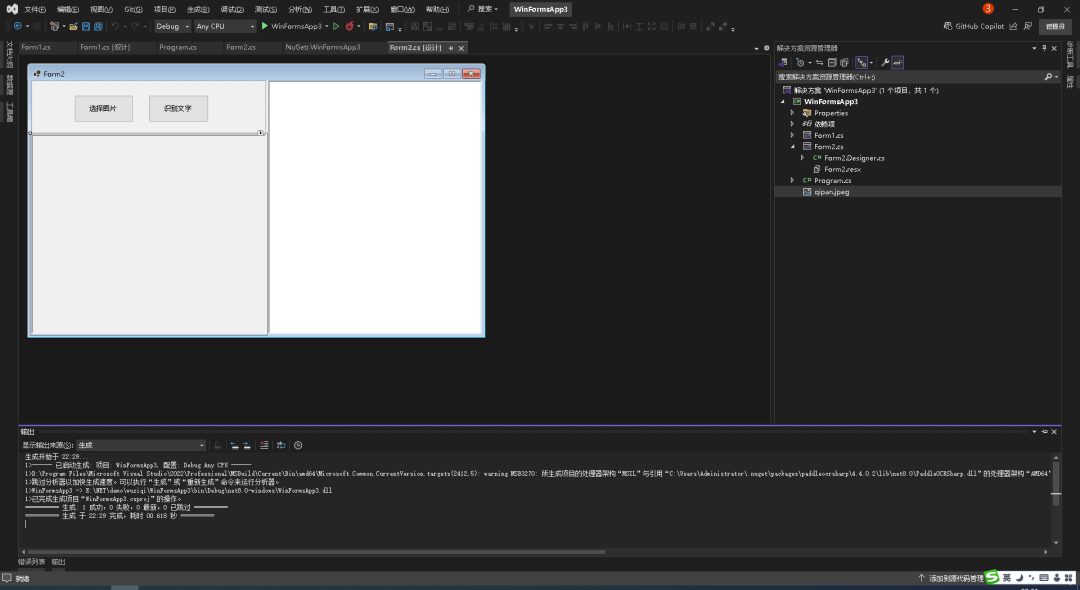
Task: Click the Save All toolbar icon
Action: (x=97, y=26)
